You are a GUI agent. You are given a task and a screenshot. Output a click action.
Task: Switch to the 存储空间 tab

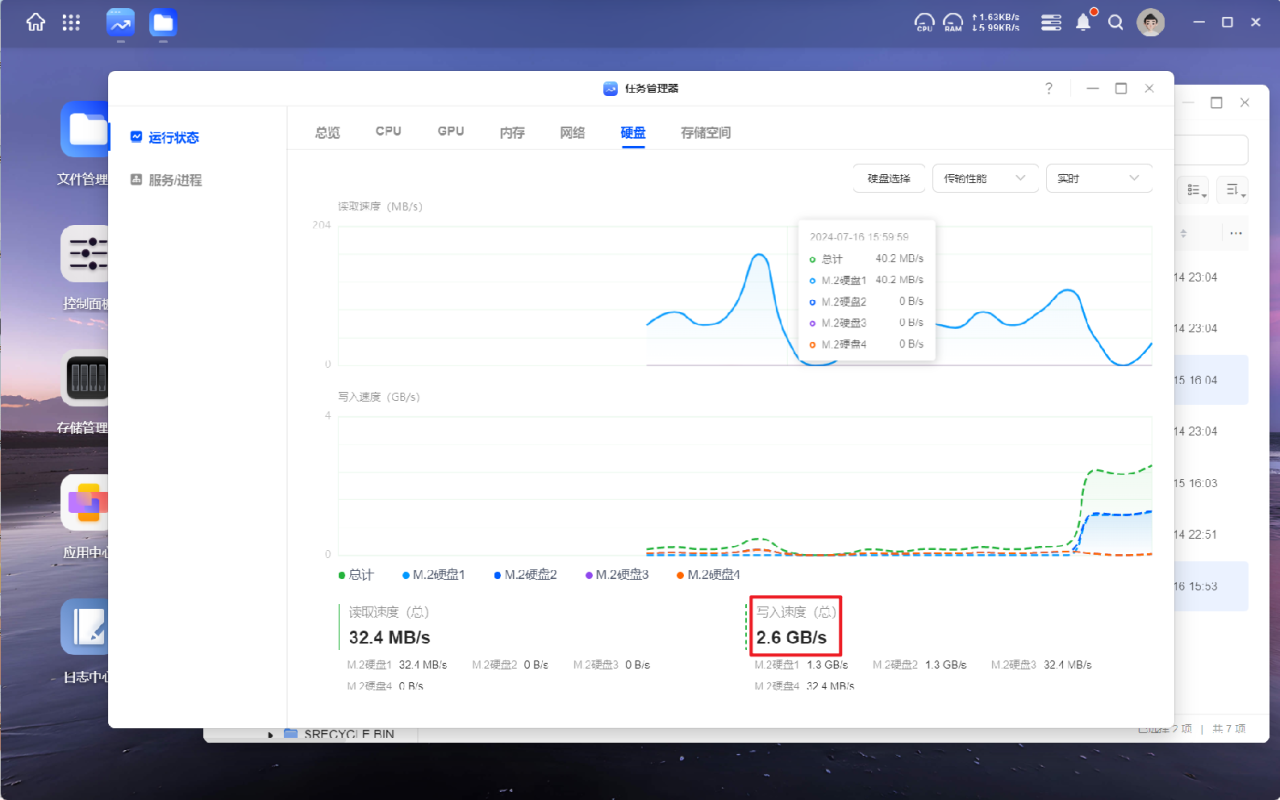click(x=706, y=132)
